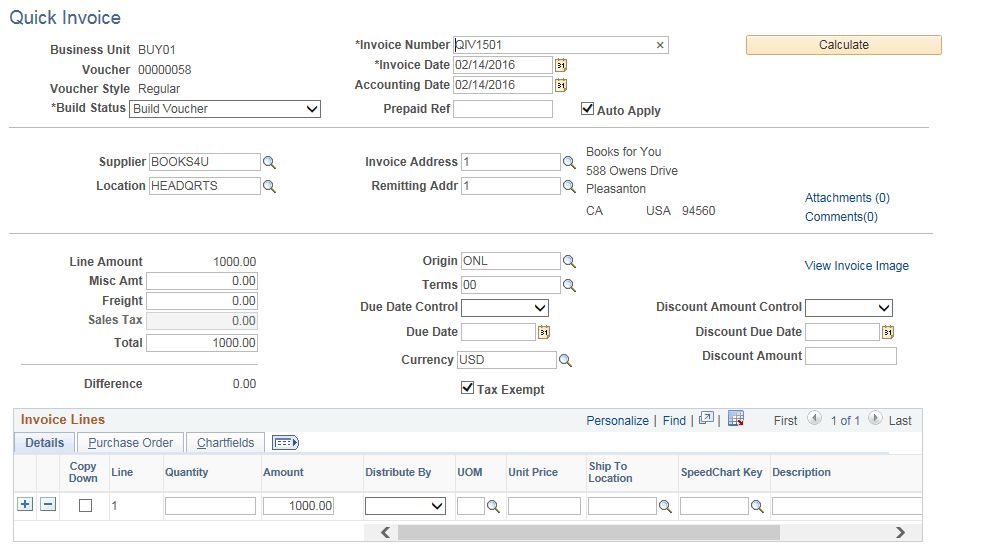This screenshot has height=556, width=1004.
Task: Look up UOM in invoice line 1
Action: [x=493, y=507]
